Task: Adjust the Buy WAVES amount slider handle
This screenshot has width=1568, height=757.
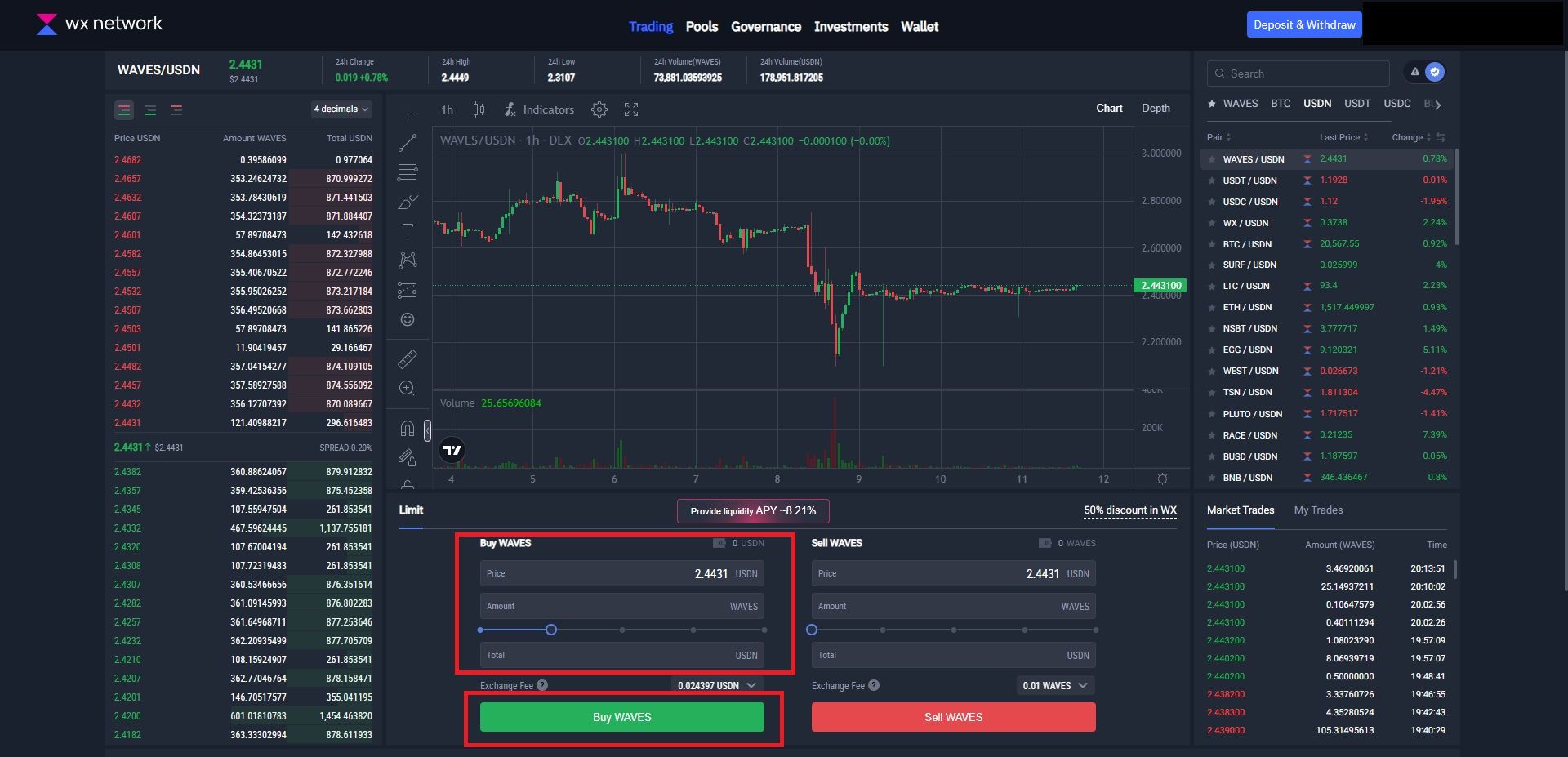Action: (551, 630)
